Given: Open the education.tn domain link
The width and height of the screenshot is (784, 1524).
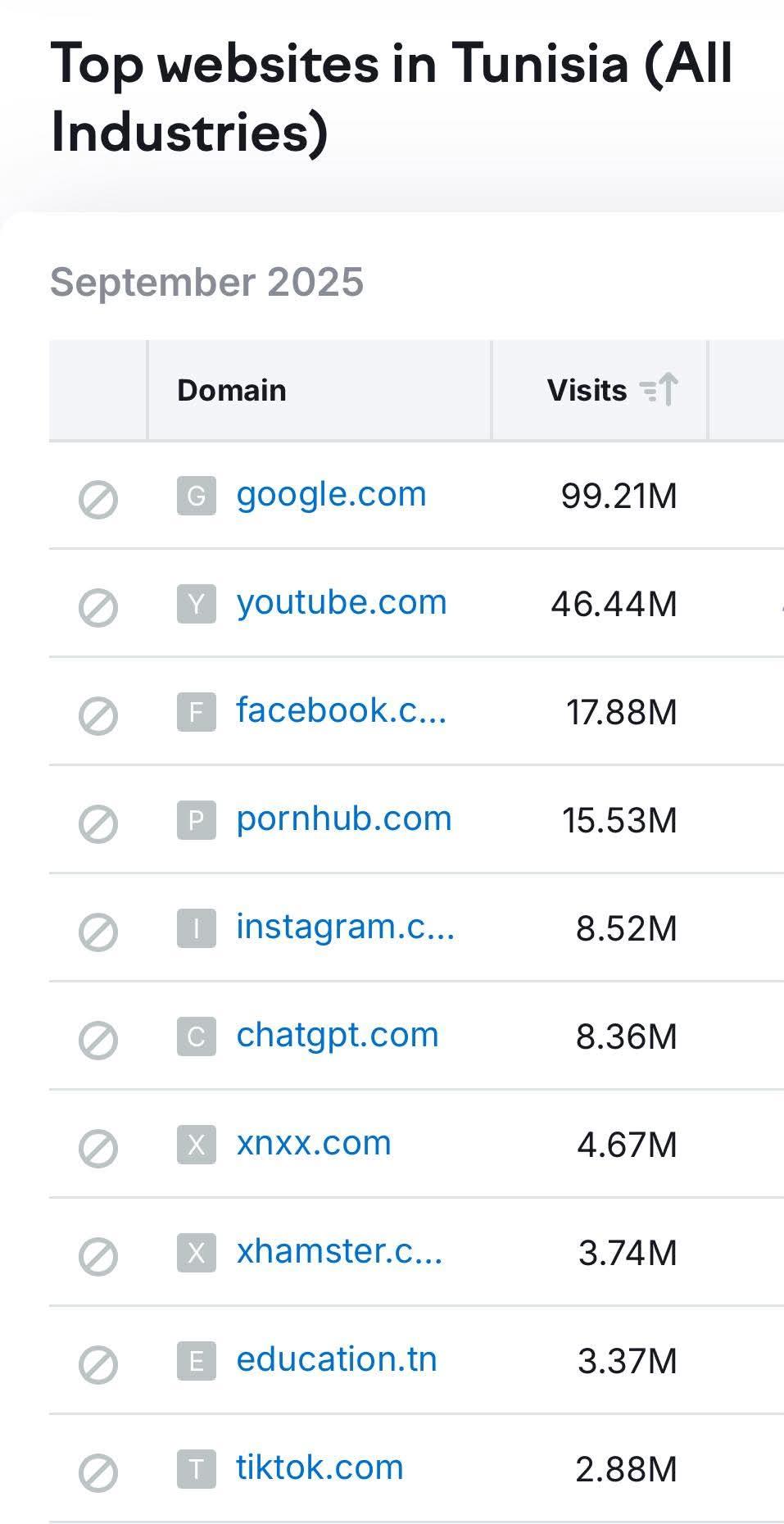Looking at the screenshot, I should (337, 1359).
